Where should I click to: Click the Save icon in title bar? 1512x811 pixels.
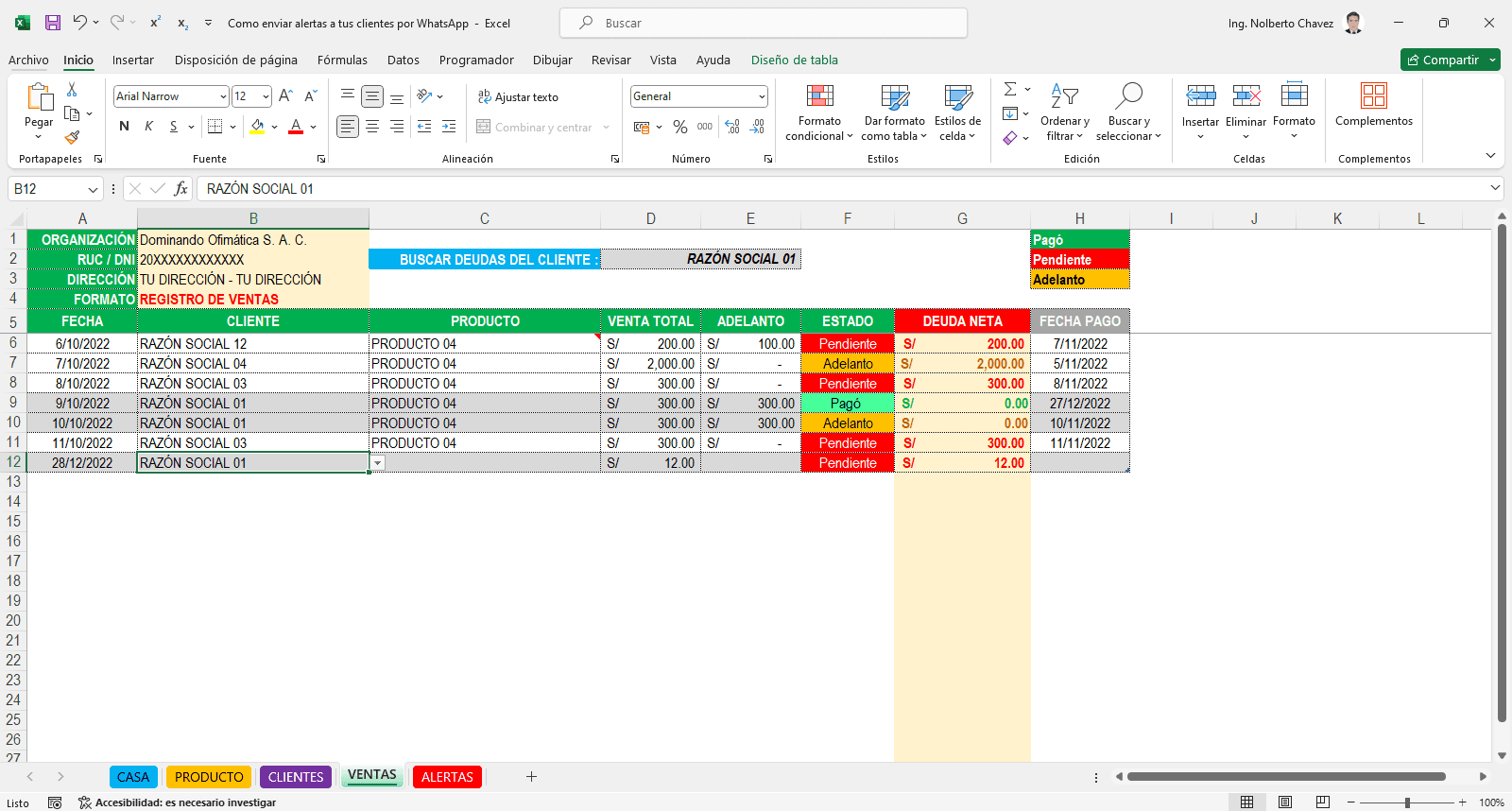[53, 23]
